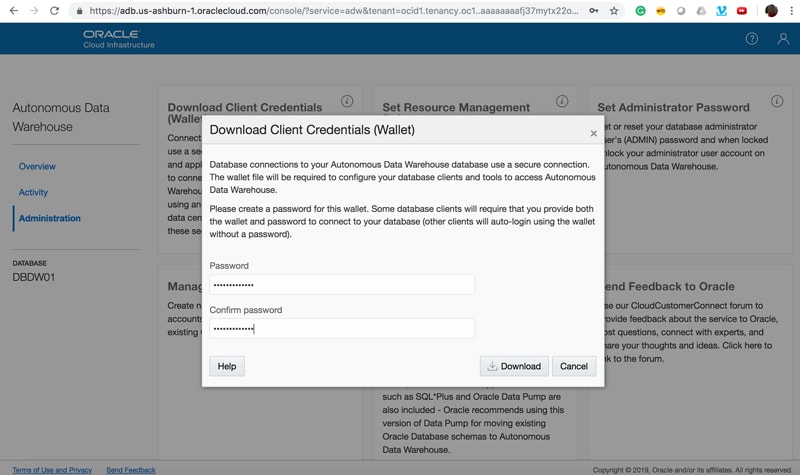Click the dialog title Download Client Credentials (Wallet)
The image size is (800, 475).
[312, 130]
